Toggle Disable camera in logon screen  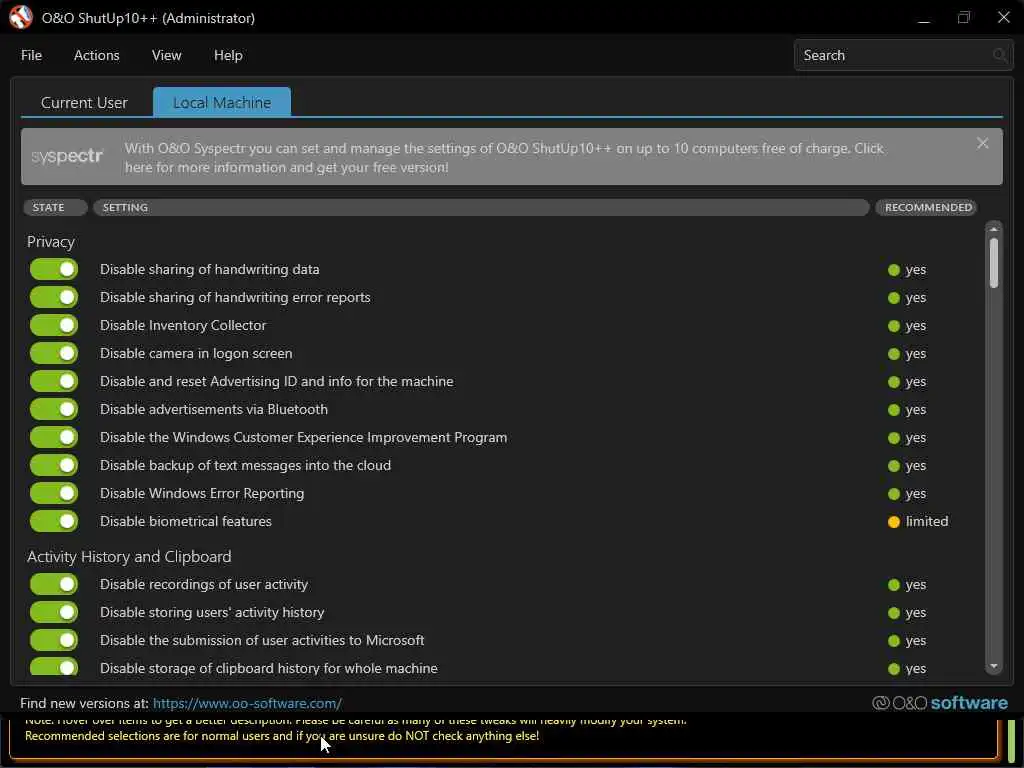(x=54, y=353)
